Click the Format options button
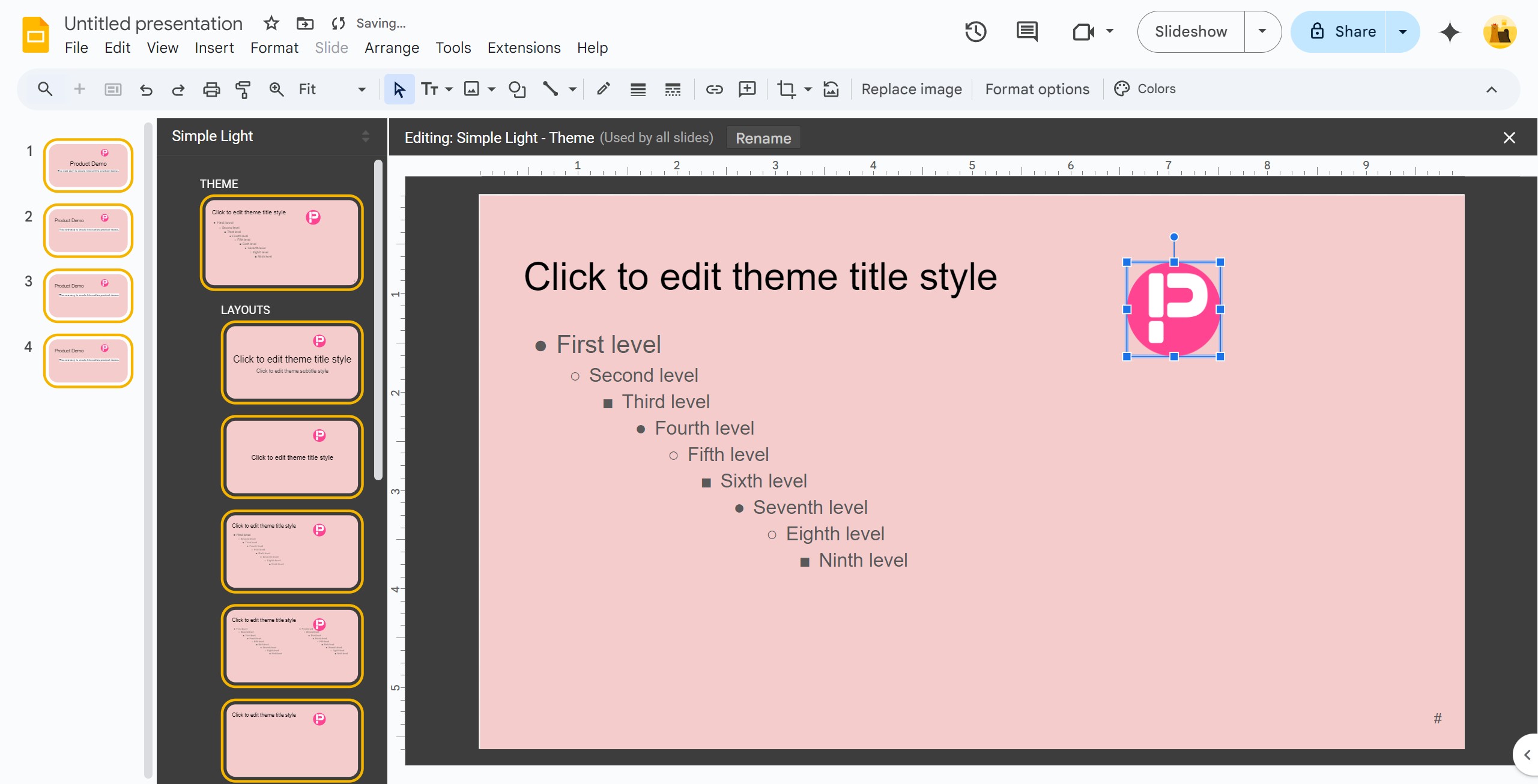The height and width of the screenshot is (784, 1538). [x=1037, y=89]
